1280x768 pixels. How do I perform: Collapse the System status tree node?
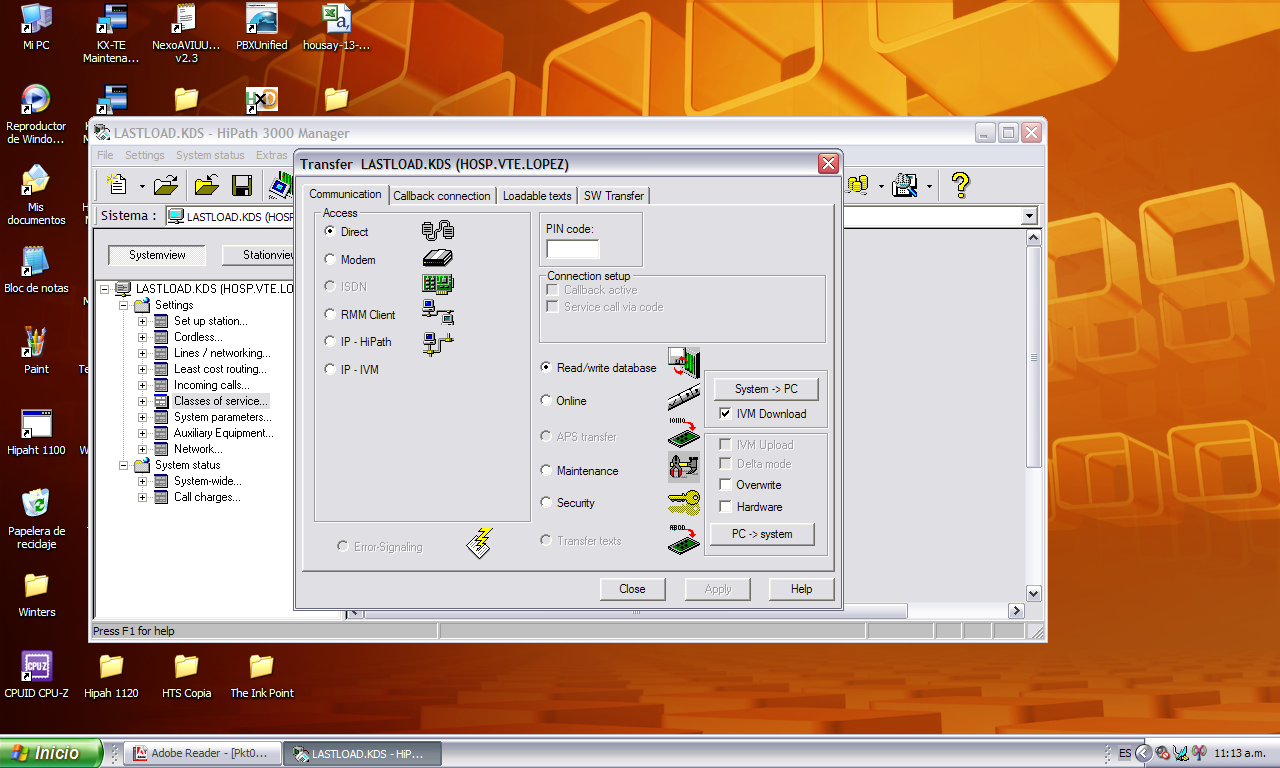(125, 465)
